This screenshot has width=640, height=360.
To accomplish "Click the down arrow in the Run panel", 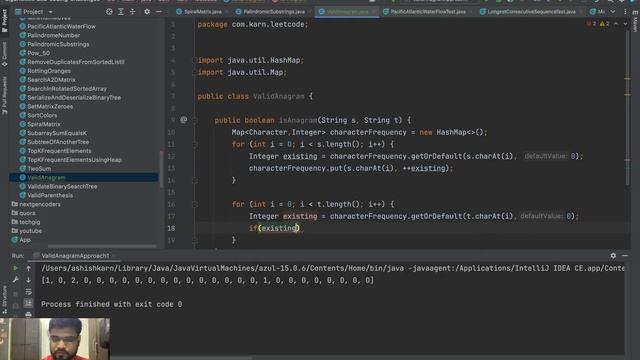I will [28, 280].
